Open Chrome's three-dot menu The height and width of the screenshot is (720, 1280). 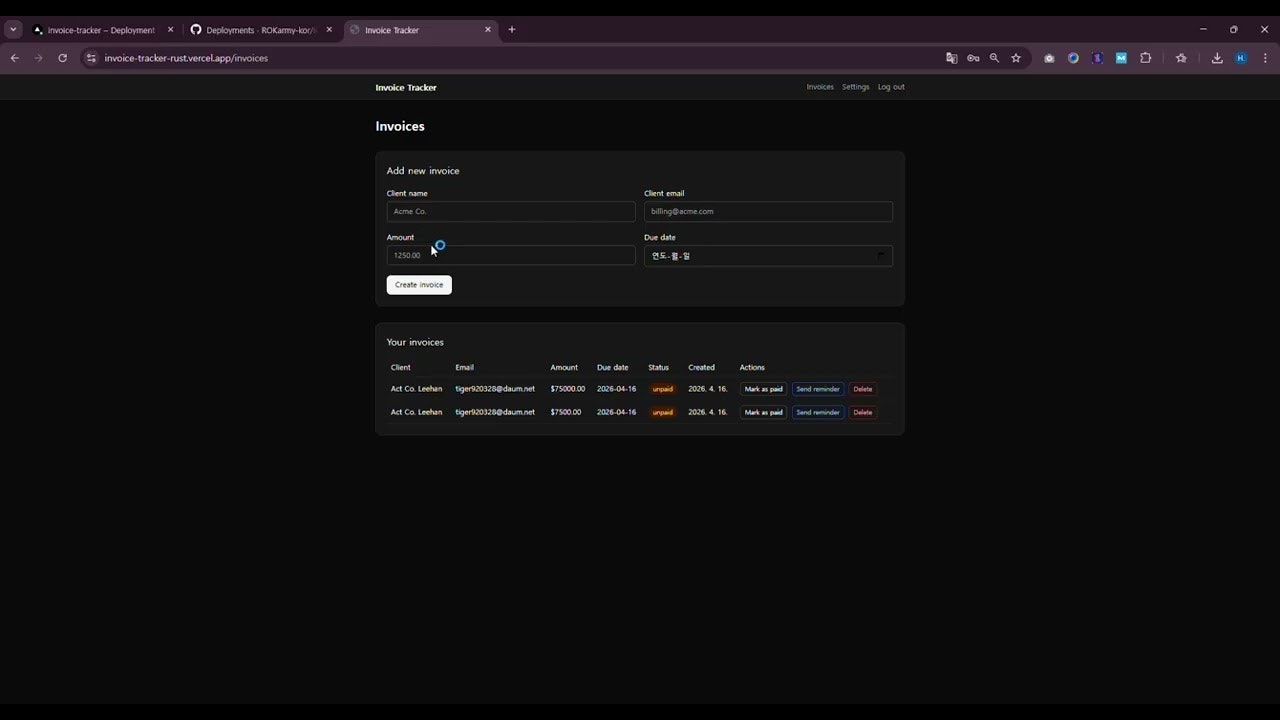coord(1265,58)
